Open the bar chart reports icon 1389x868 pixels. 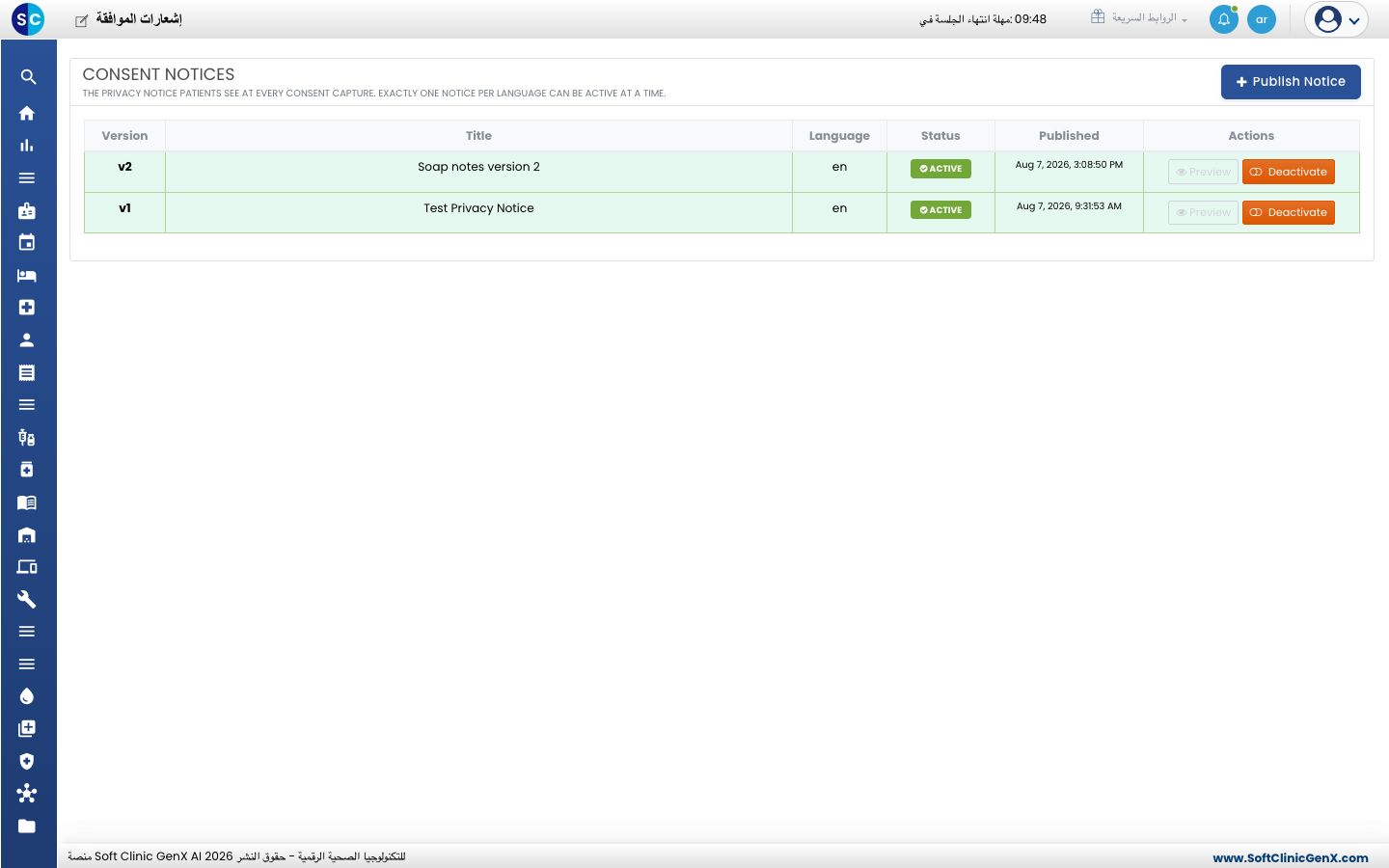tap(27, 146)
